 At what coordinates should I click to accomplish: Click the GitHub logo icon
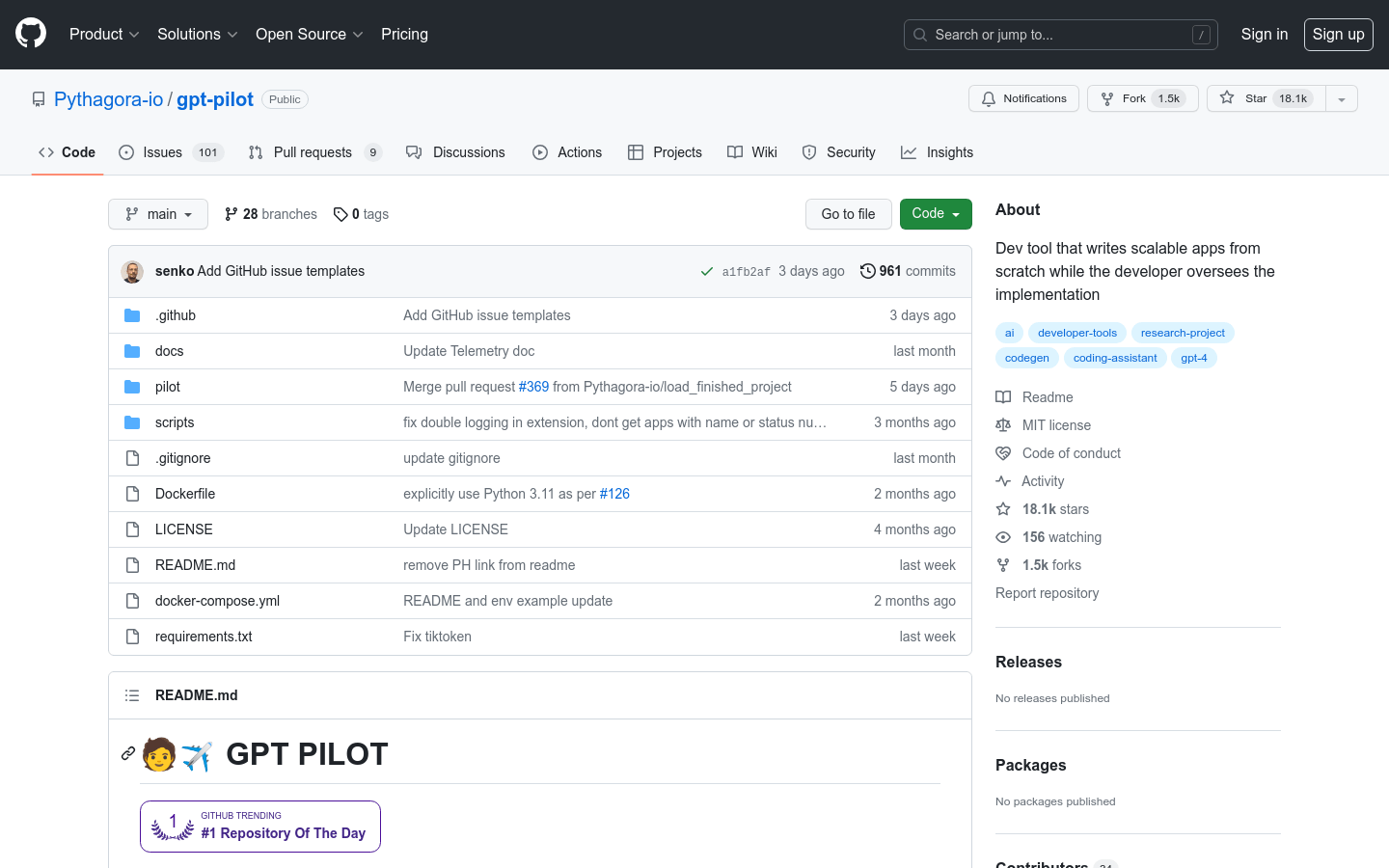(31, 34)
